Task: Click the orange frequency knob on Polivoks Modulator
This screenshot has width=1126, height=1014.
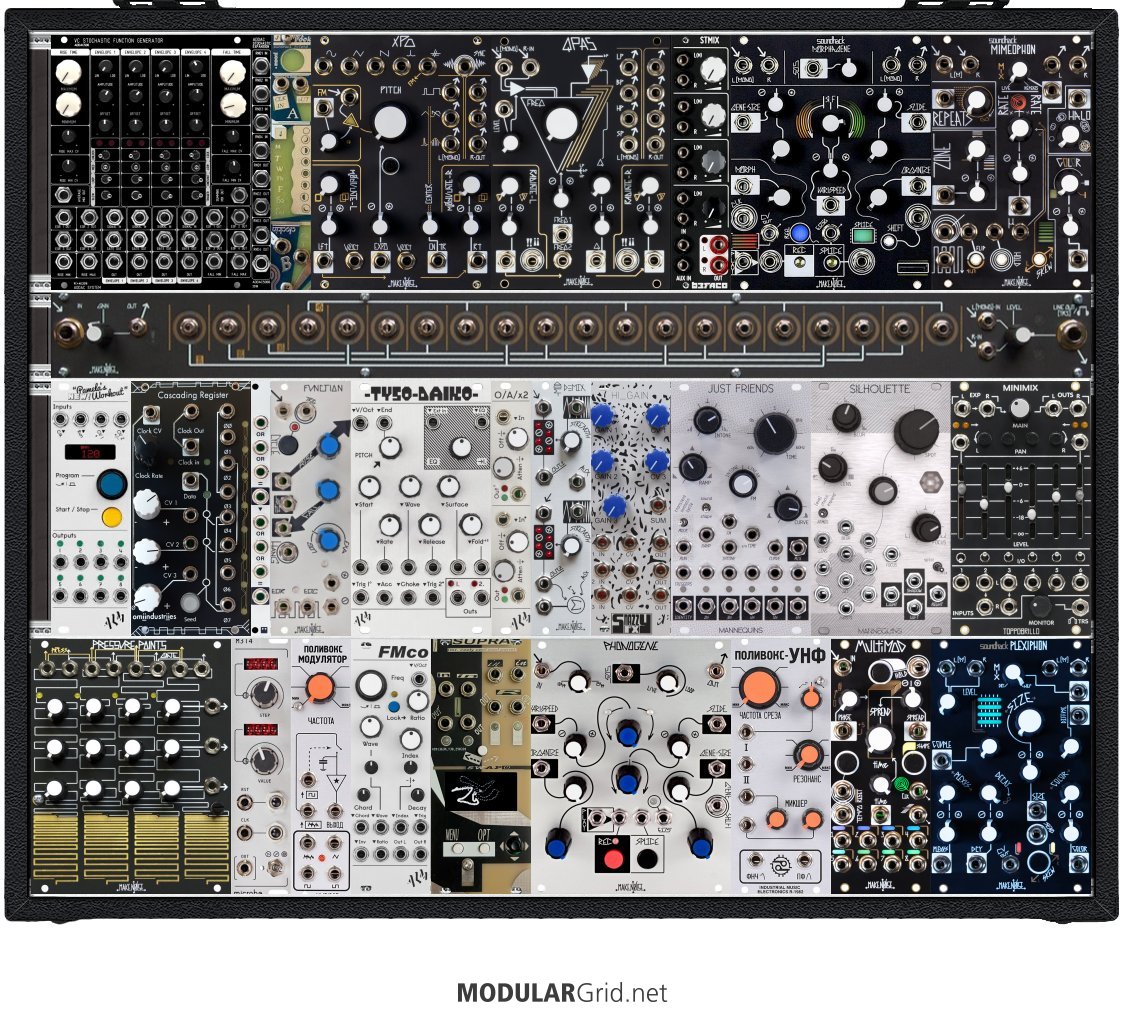Action: 320,687
